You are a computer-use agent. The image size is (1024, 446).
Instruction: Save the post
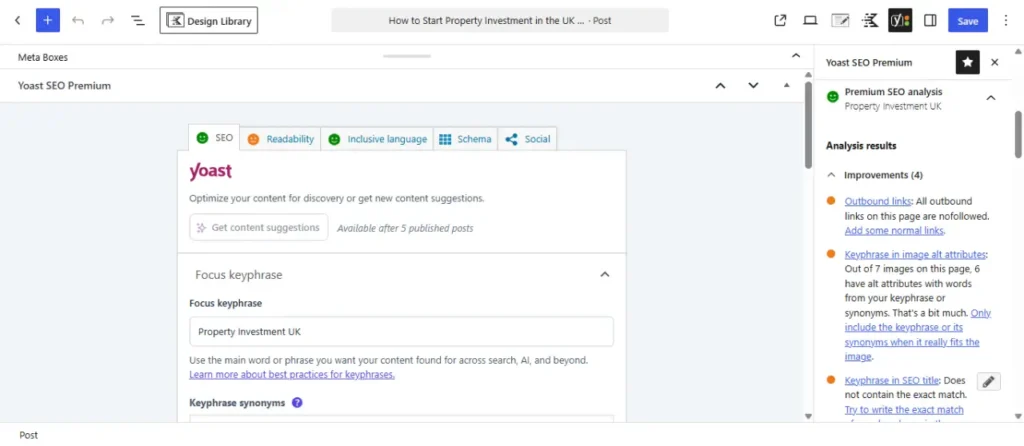coord(968,20)
